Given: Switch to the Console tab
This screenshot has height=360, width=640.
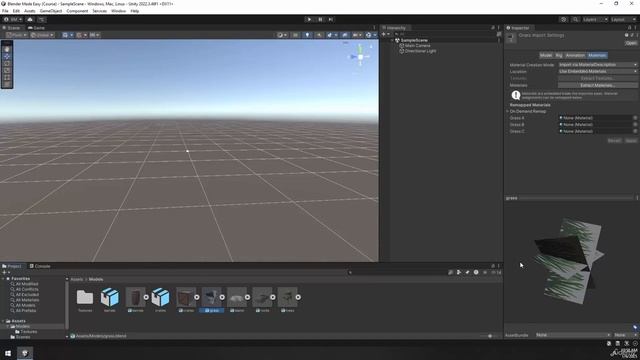Looking at the screenshot, I should pos(40,266).
